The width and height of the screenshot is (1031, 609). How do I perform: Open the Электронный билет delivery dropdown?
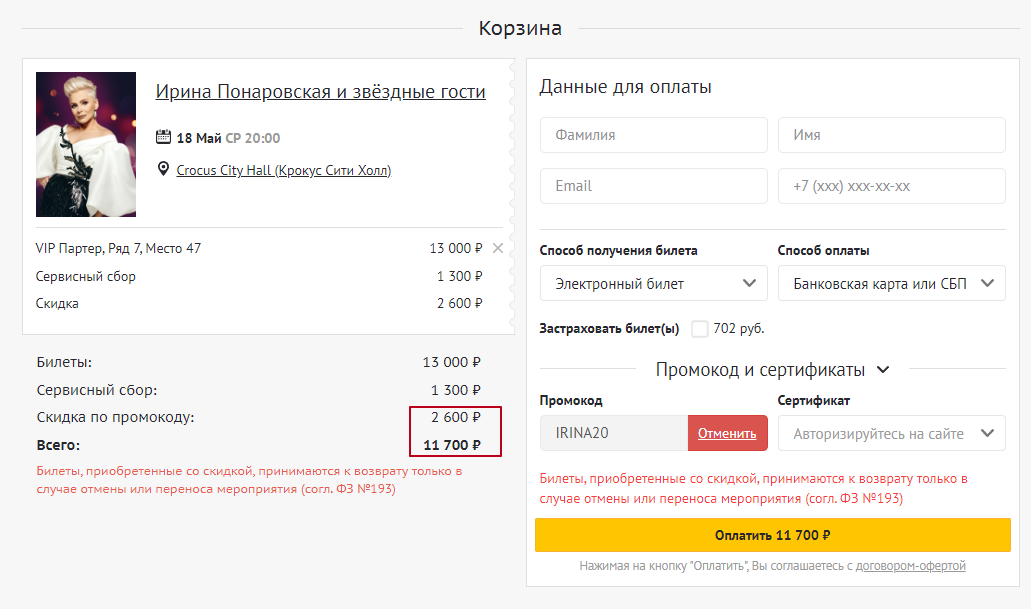pos(653,283)
